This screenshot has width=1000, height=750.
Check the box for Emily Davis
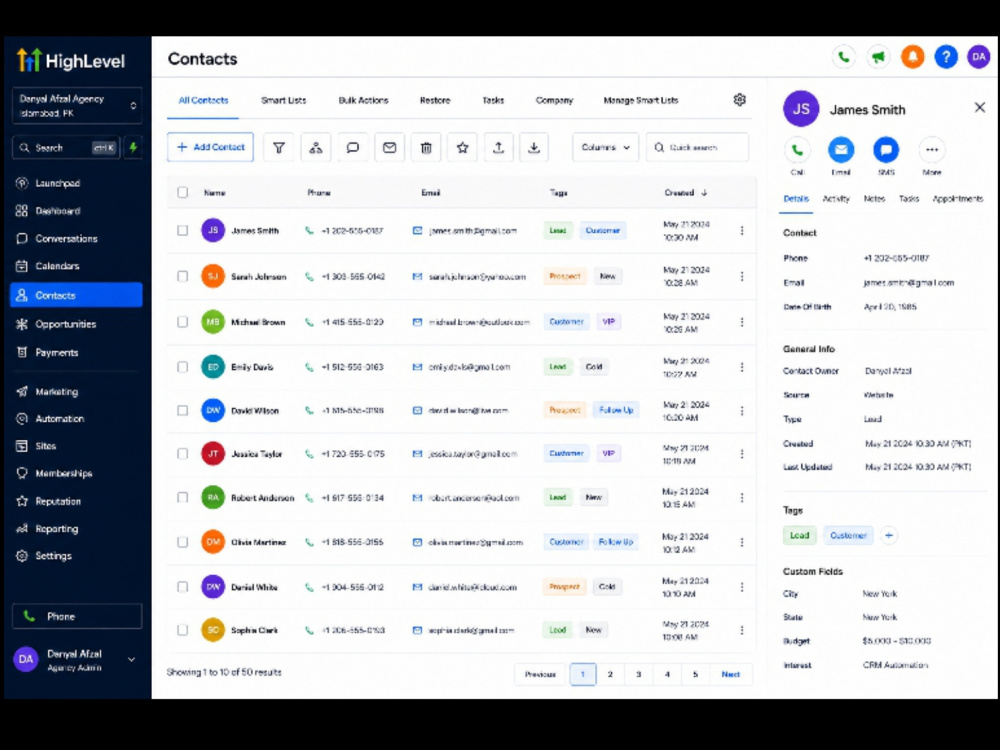click(182, 367)
